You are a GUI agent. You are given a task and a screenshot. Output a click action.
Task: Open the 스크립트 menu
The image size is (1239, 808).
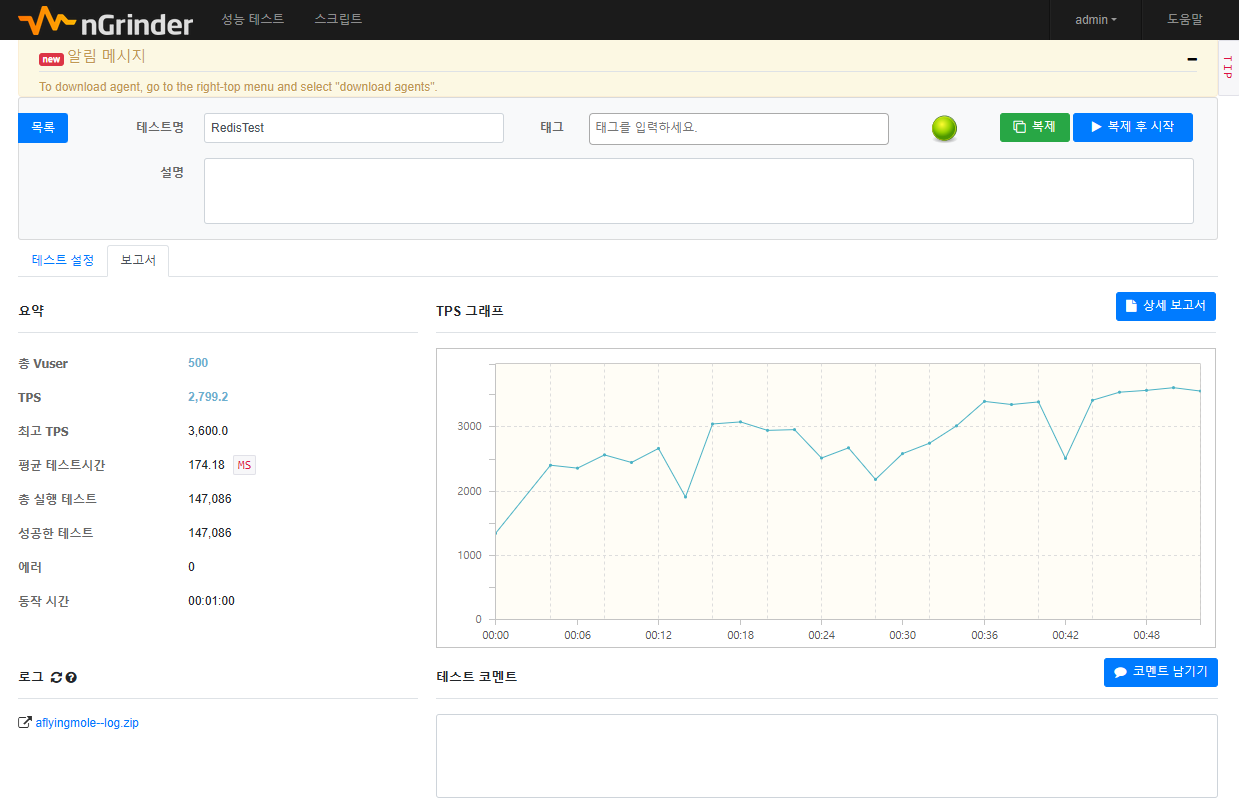point(338,19)
